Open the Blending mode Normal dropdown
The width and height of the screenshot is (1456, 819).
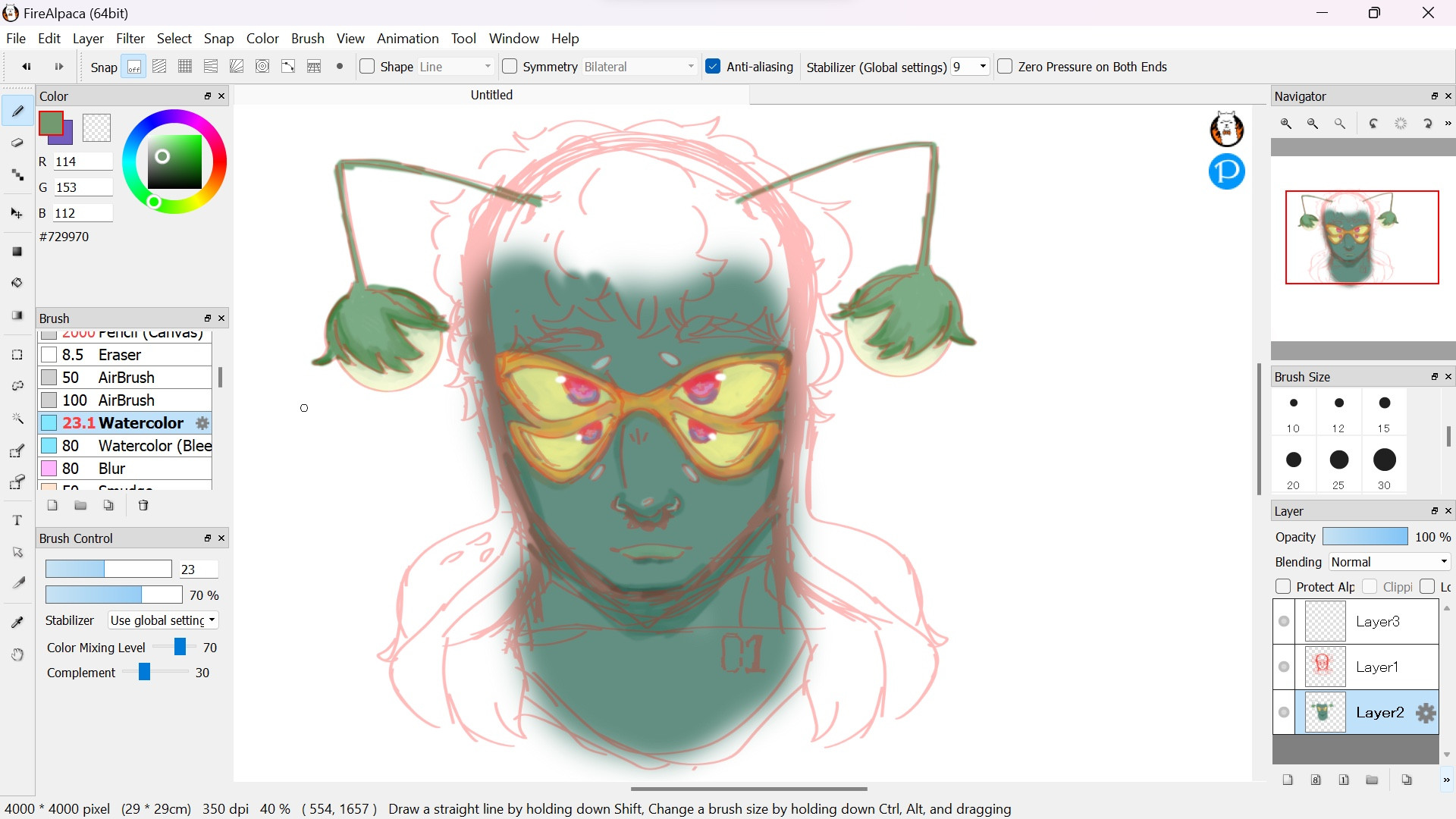click(1389, 562)
